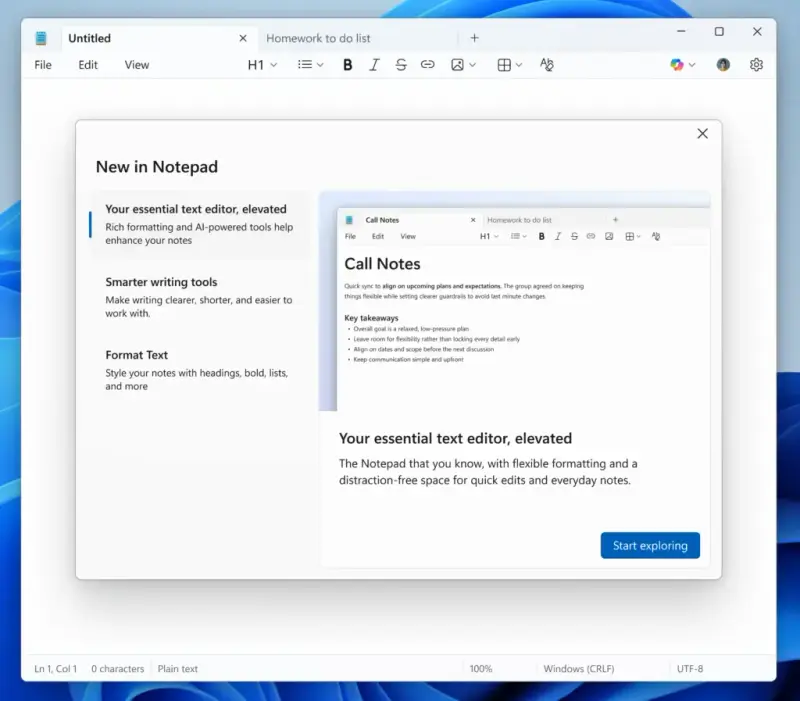Open Notepad settings gear
Screen dimensions: 800x701
(x=756, y=64)
